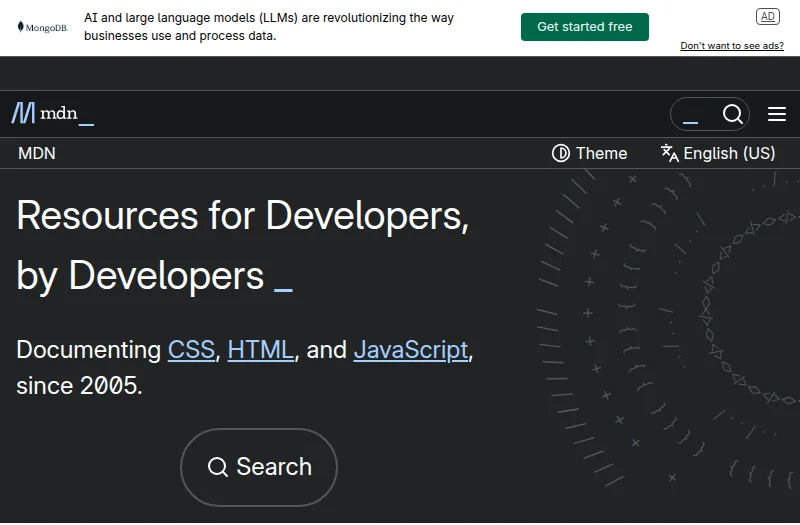Screen dimensions: 800x525
Task: Follow the HTML link
Action: pos(261,350)
